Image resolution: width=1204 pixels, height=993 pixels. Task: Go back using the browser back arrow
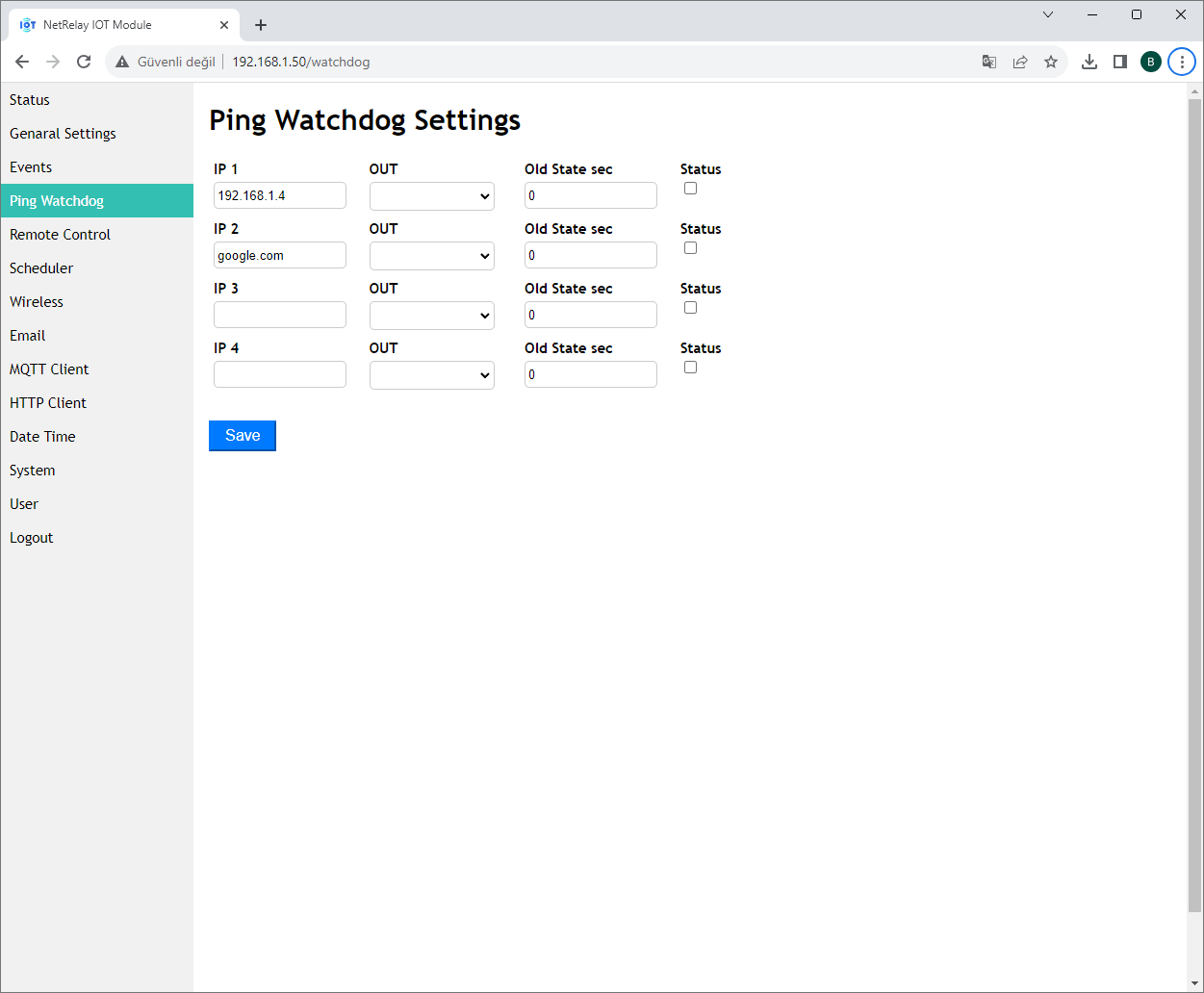click(22, 62)
